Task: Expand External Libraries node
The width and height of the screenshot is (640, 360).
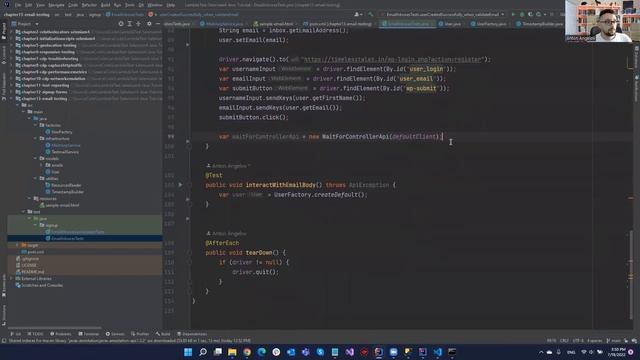Action: point(12,279)
